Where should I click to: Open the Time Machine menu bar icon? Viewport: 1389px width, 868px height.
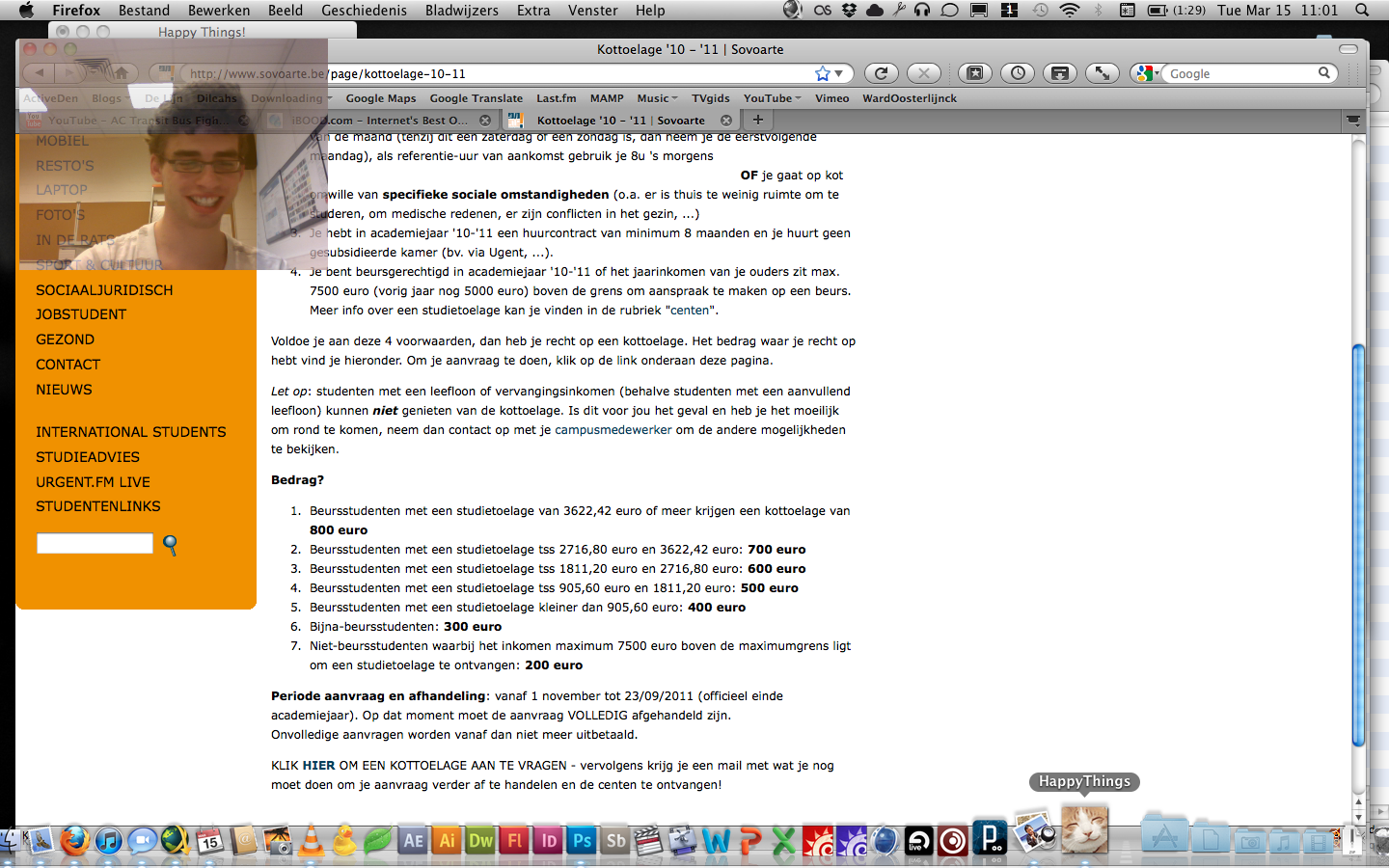[x=1040, y=10]
